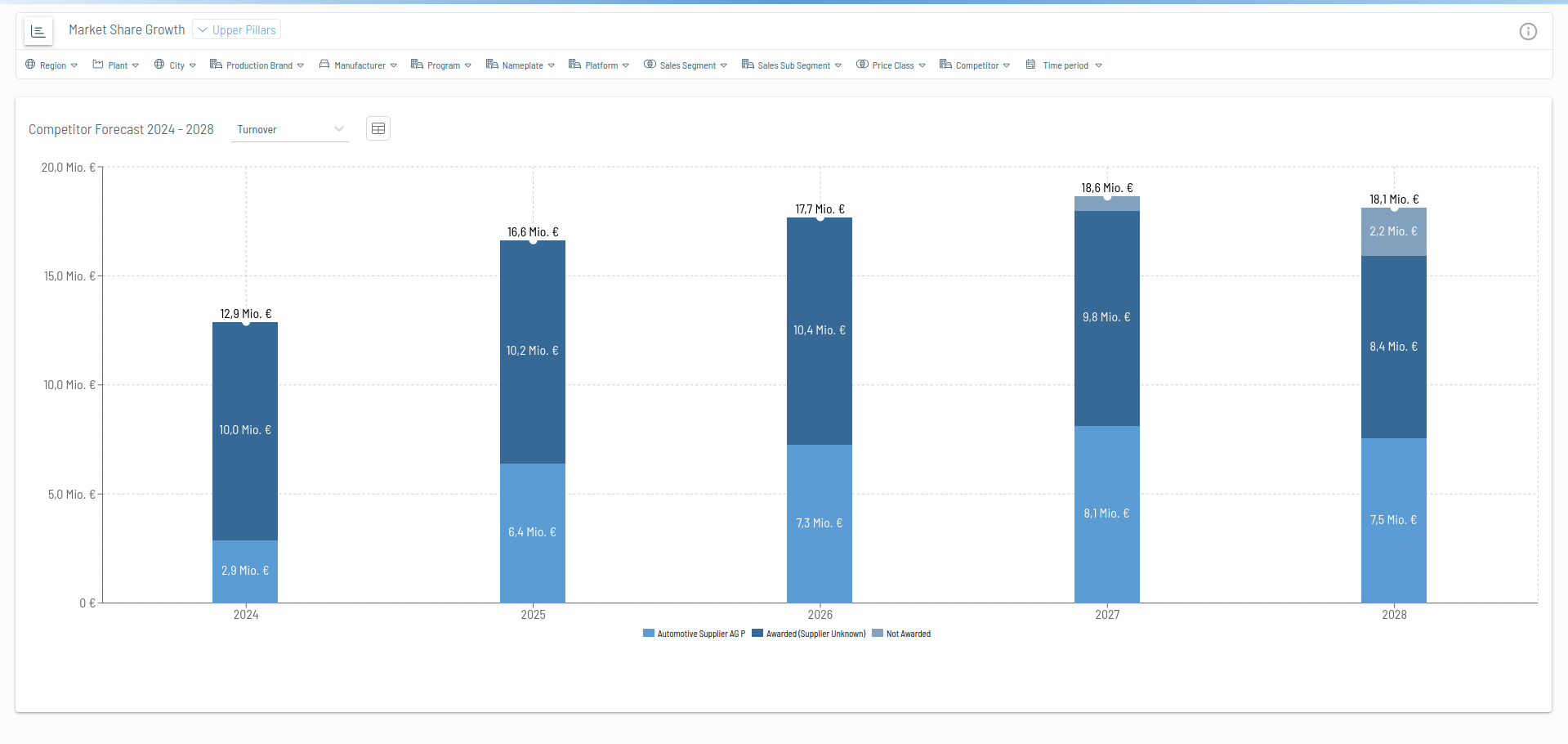Click the 2024 x-axis label
The height and width of the screenshot is (744, 1568).
(x=246, y=615)
